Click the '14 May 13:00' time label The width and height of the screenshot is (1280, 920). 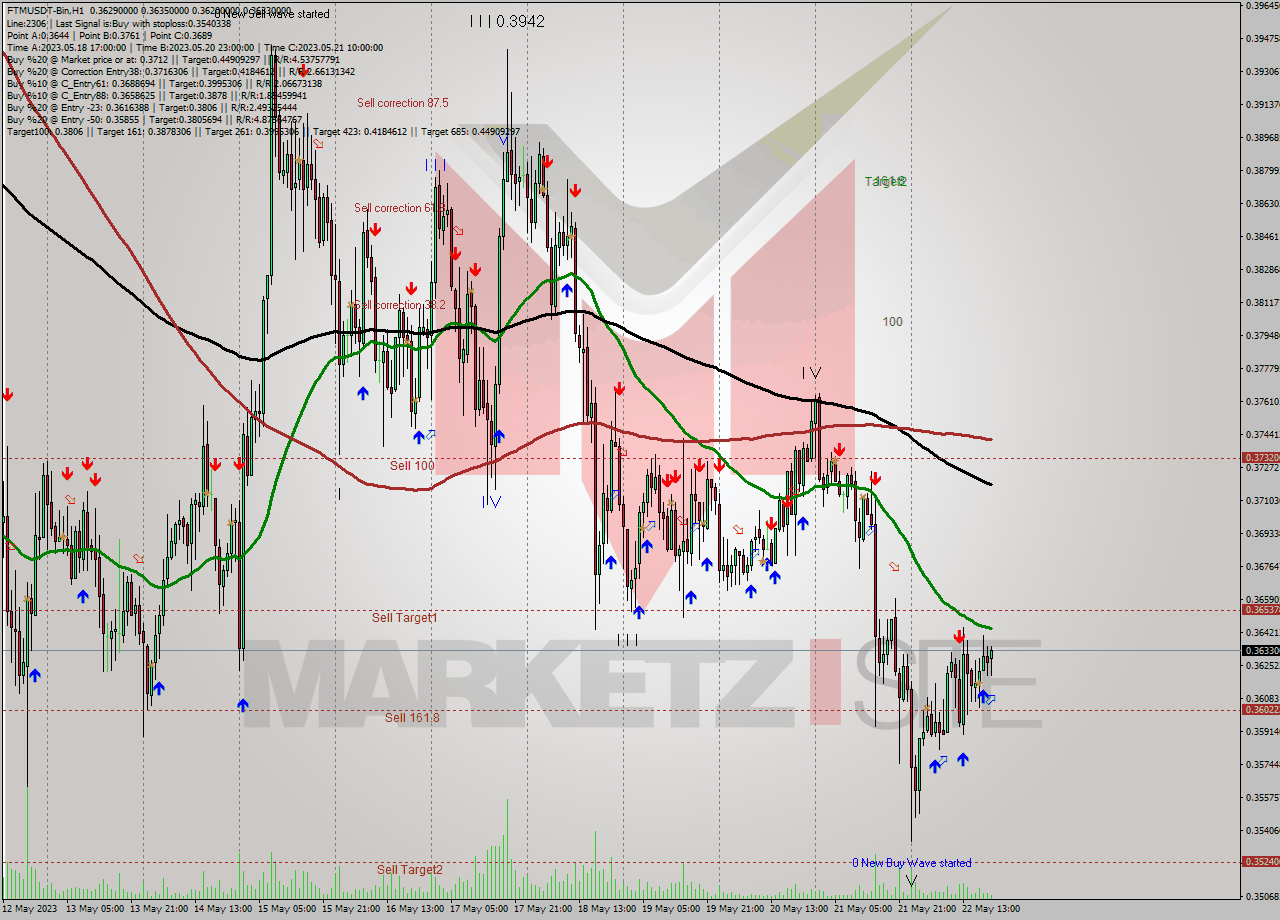(x=223, y=909)
